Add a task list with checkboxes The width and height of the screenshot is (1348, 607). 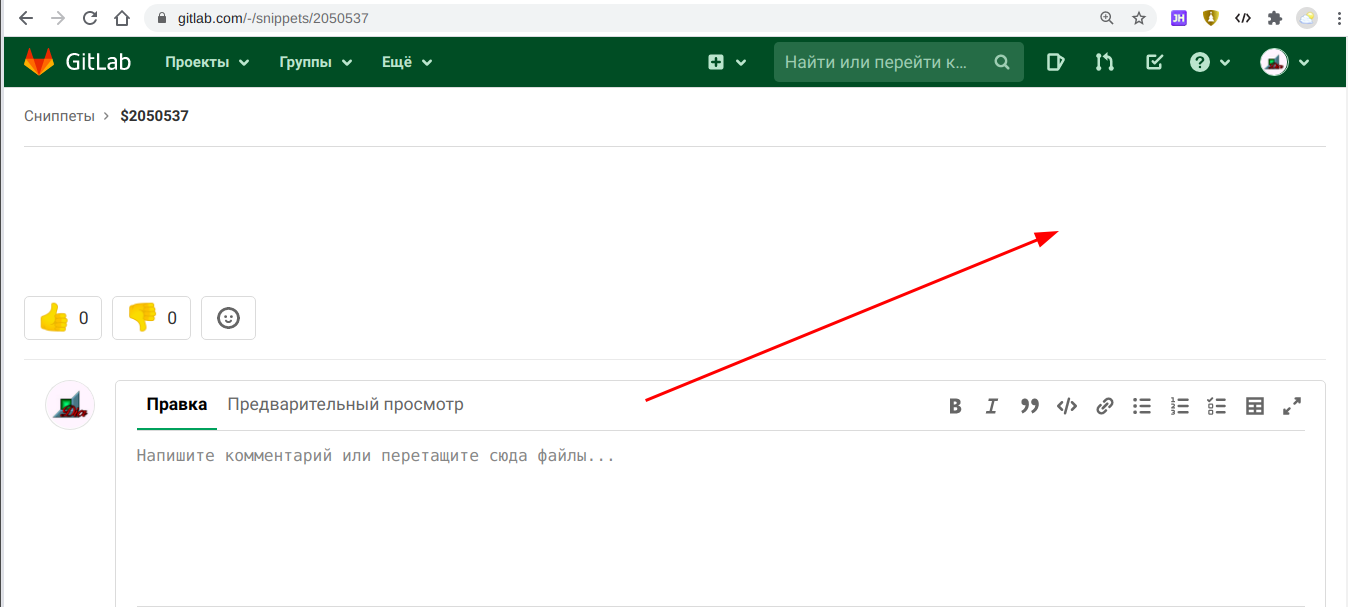point(1217,406)
